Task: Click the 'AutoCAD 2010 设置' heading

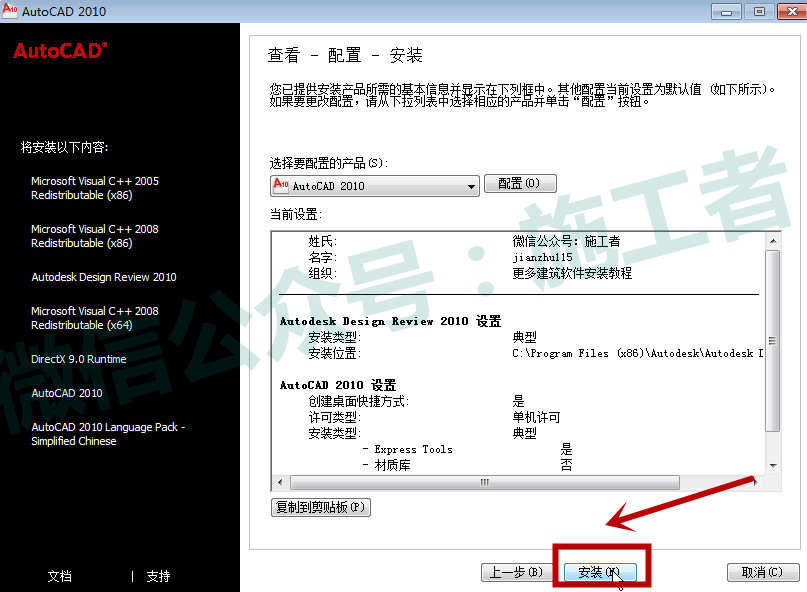Action: (338, 385)
